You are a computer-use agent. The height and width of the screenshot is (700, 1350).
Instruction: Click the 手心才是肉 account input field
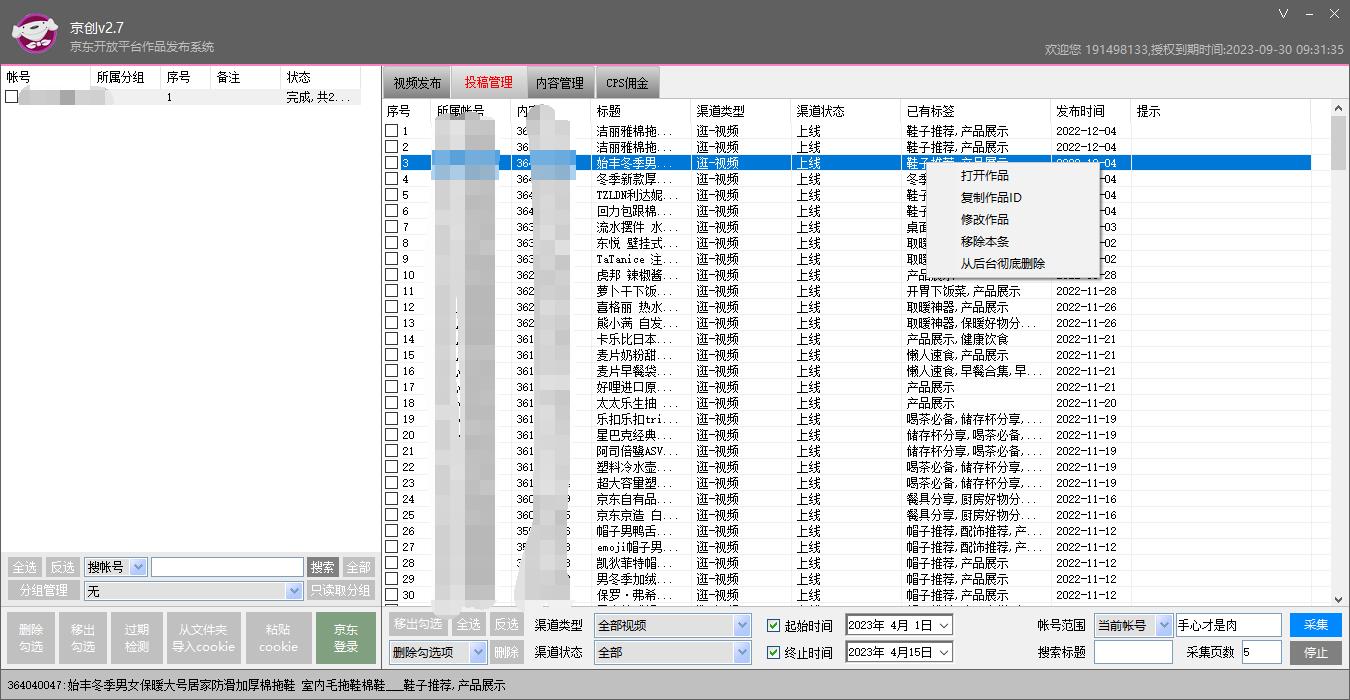point(1228,625)
